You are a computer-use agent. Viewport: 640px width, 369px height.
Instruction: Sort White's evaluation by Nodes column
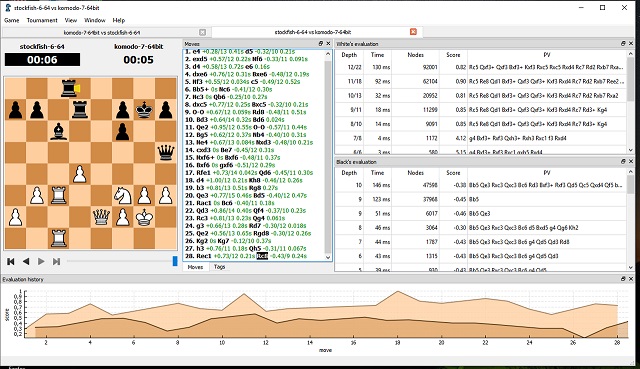(416, 55)
